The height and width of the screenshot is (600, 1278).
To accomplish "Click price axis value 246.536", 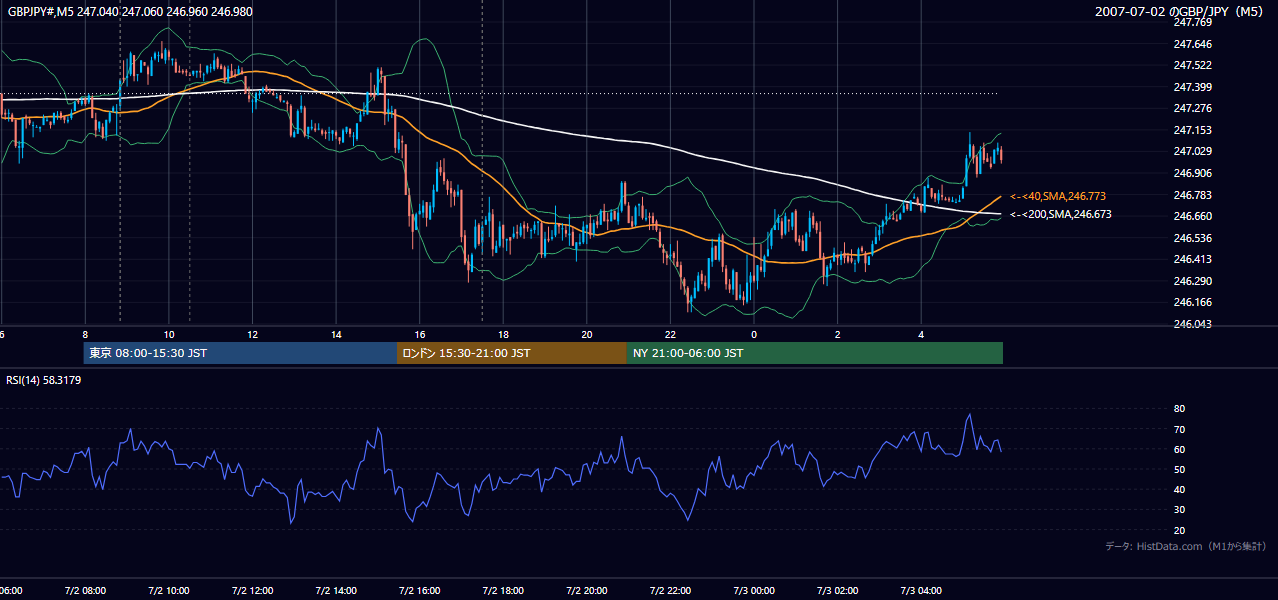I will (x=1192, y=238).
